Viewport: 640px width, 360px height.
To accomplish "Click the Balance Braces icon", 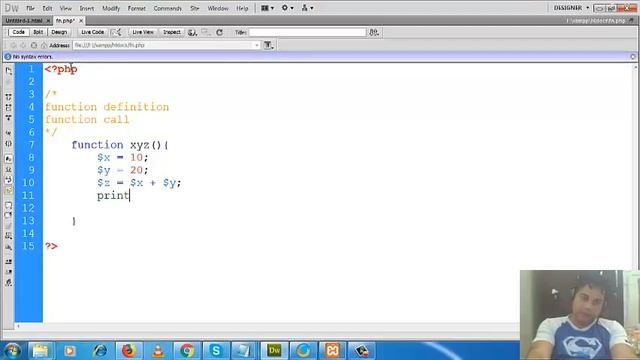I will click(x=9, y=144).
